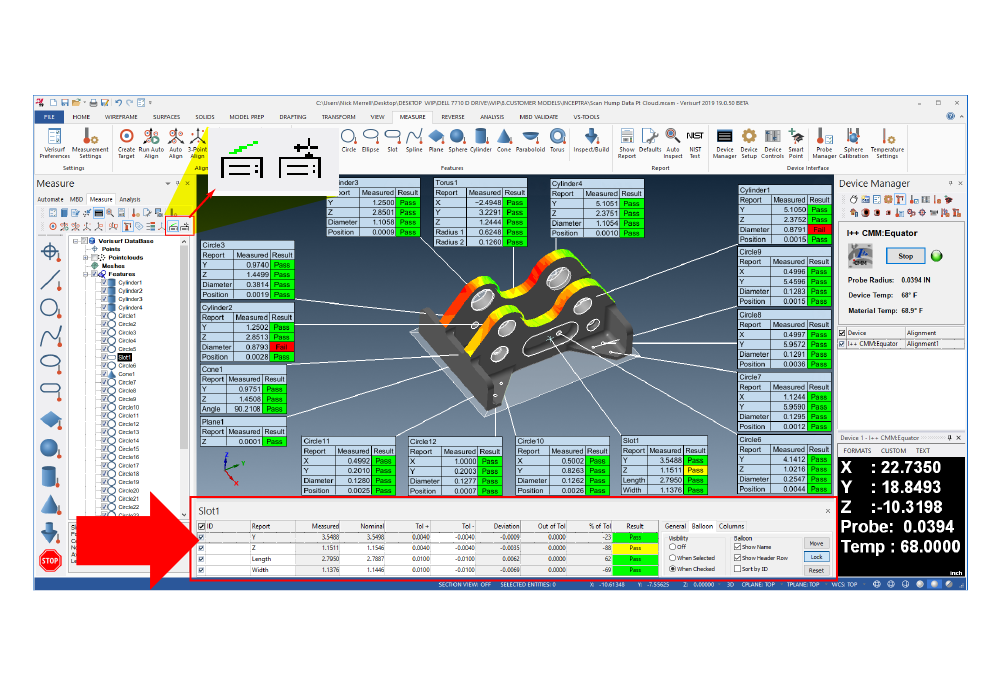This screenshot has height=685, width=1001.
Task: Open the FORMATS option in readout panel
Action: (x=857, y=450)
